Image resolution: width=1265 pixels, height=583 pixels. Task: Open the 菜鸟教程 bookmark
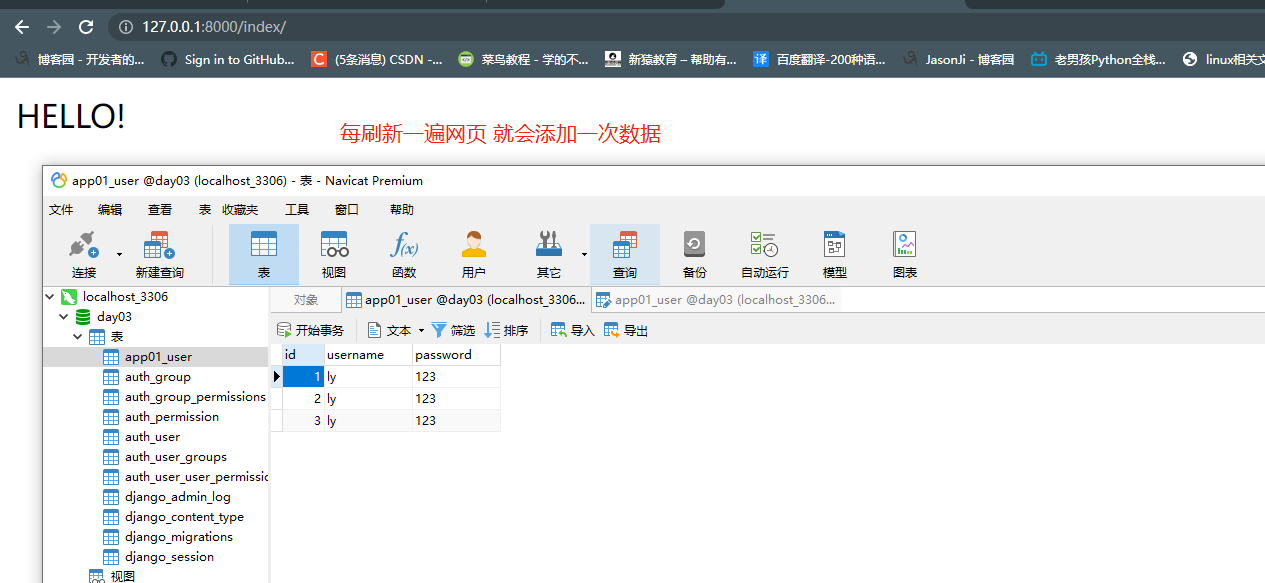523,59
